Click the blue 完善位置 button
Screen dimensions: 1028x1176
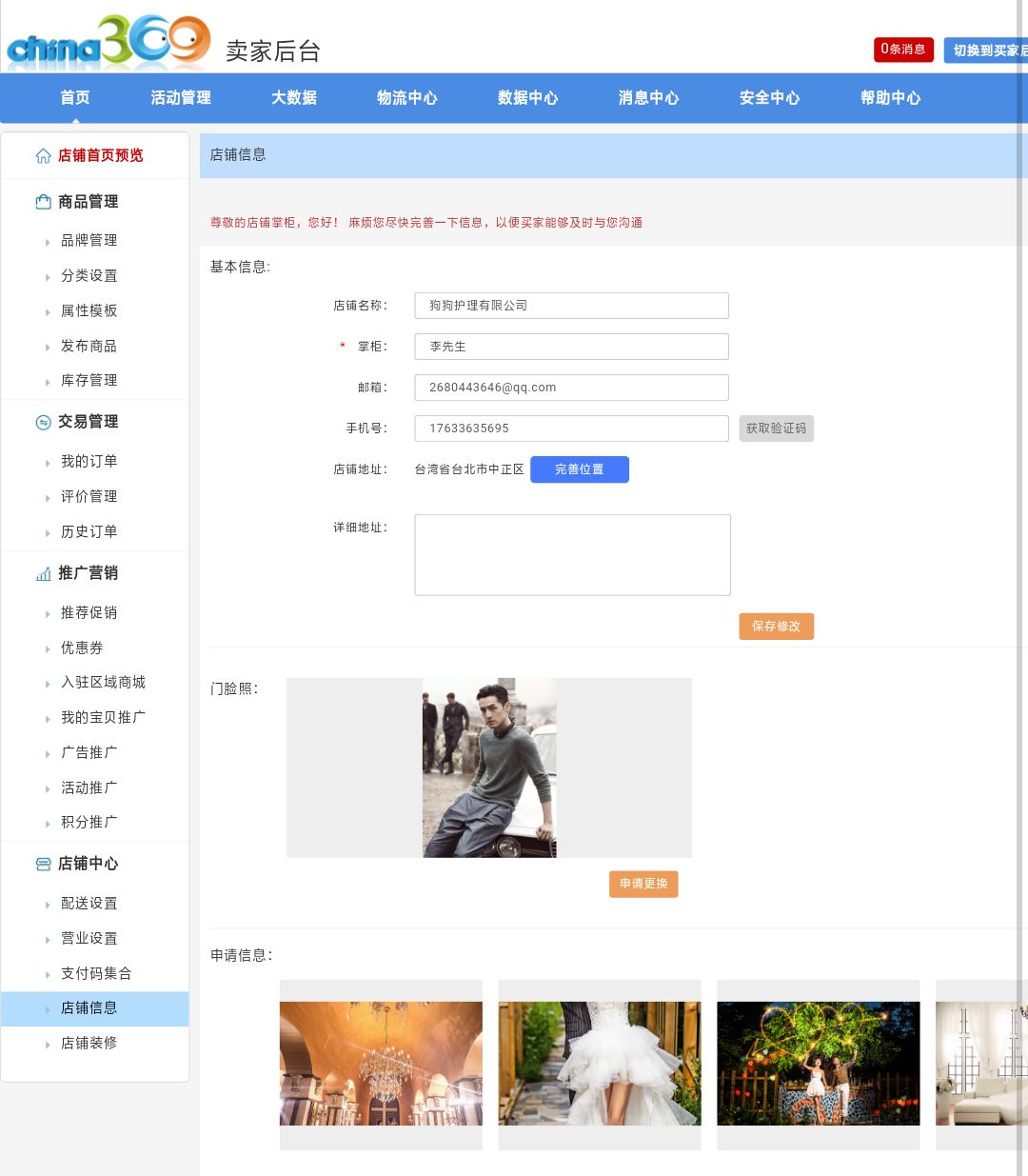(579, 469)
